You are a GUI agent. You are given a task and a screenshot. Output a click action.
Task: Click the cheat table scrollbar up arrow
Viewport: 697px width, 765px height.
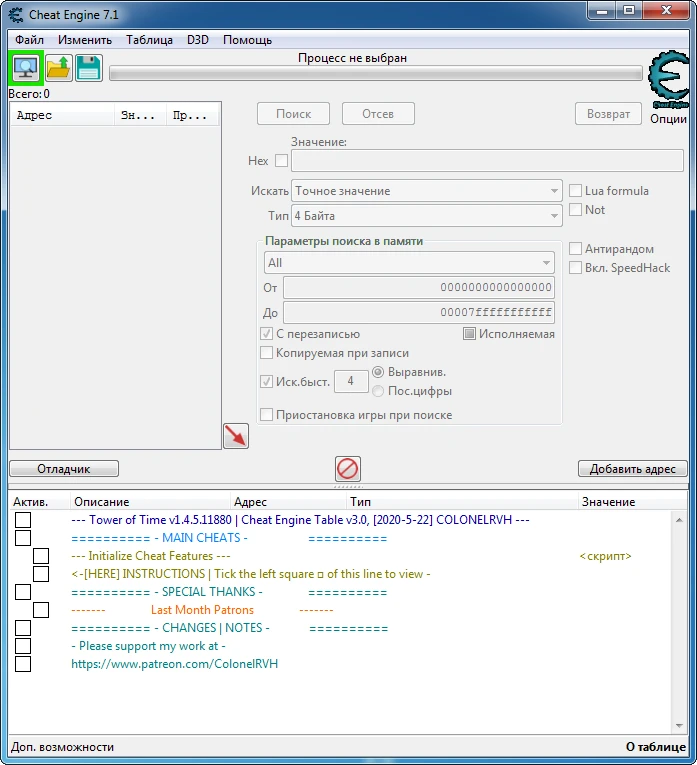coord(679,520)
